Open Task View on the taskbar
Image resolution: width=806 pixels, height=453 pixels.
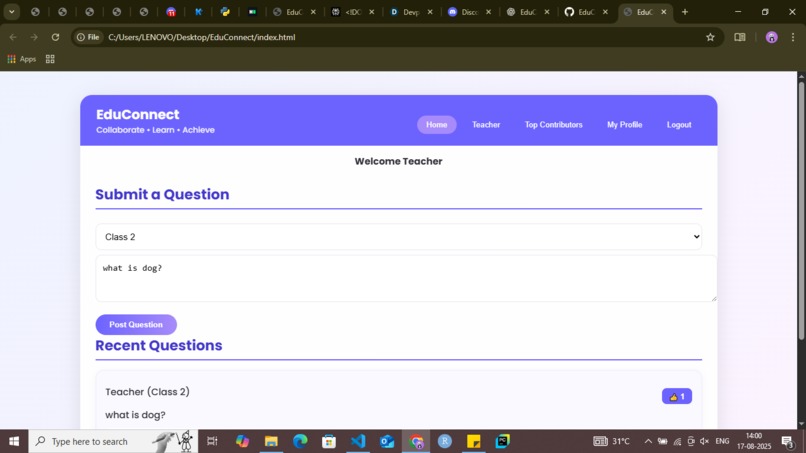[x=212, y=441]
